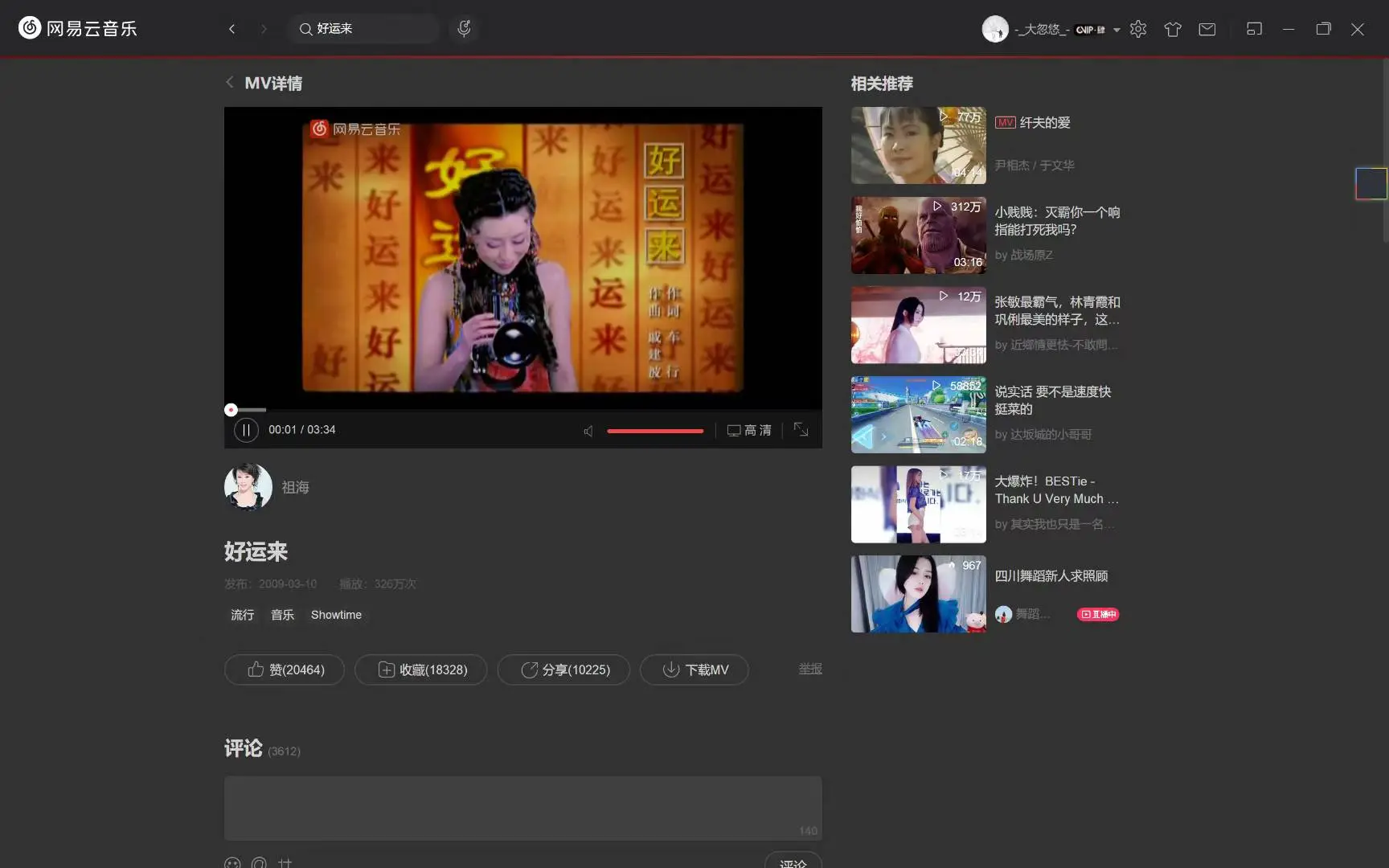Image resolution: width=1389 pixels, height=868 pixels.
Task: Open the listen-to-identify microphone icon
Action: 464,29
